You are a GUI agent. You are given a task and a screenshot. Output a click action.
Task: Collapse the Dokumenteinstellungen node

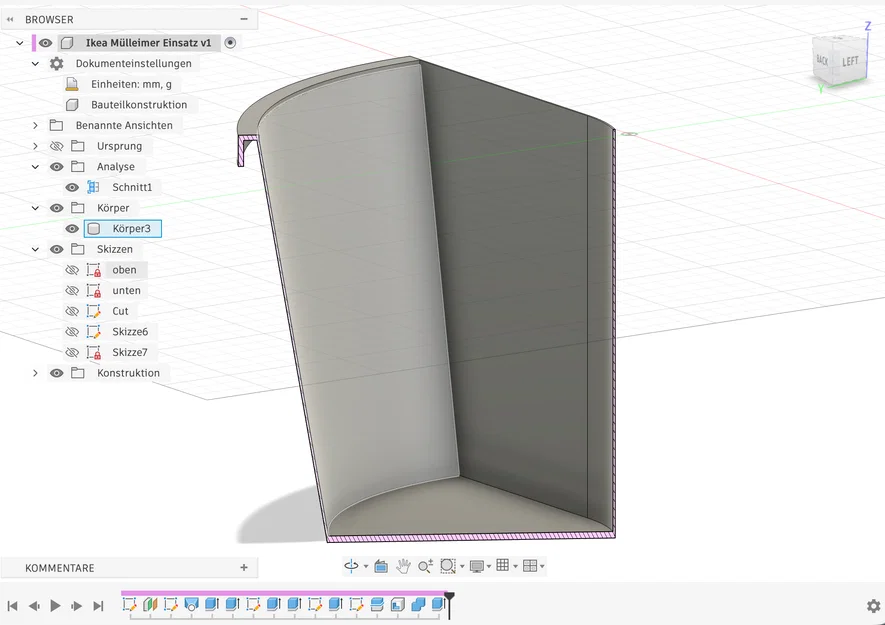tap(35, 63)
